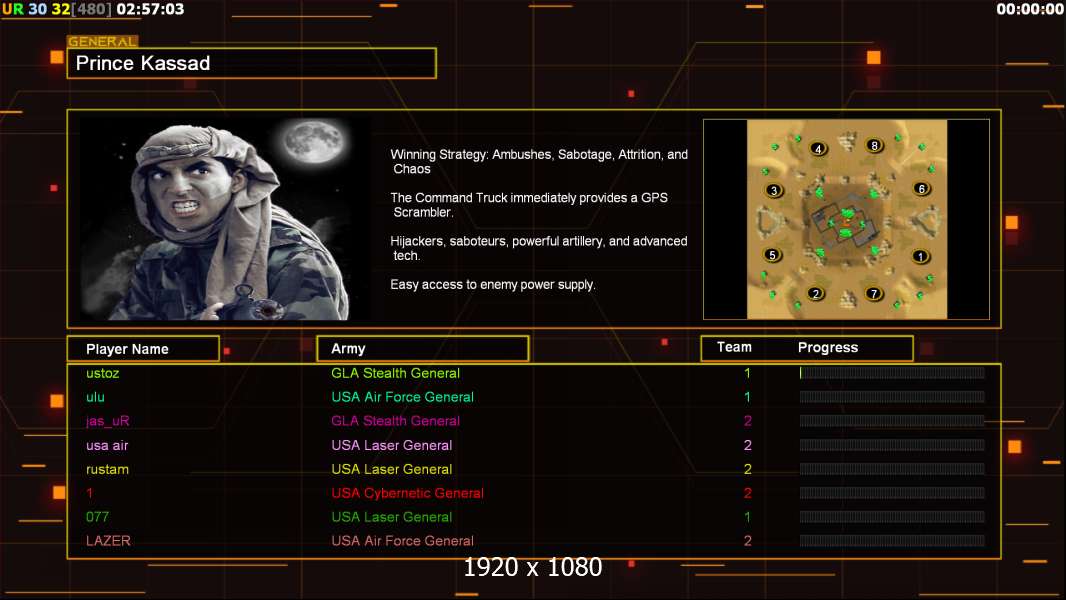Screen dimensions: 1066x600
Task: Click the loading progress bar for ulu
Action: pyautogui.click(x=892, y=397)
